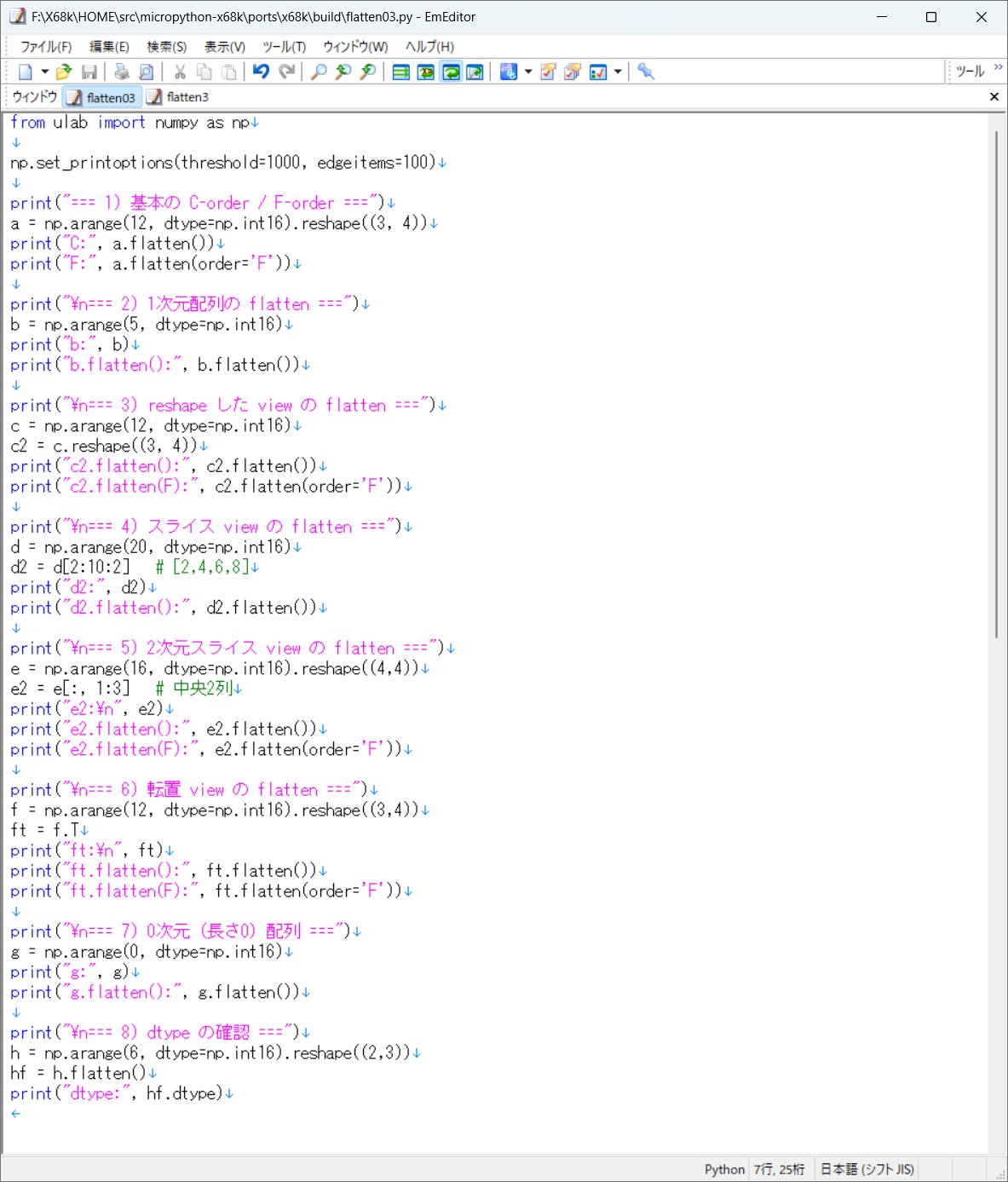The image size is (1008, 1182).
Task: Click the Select Configuration icon
Action: (x=509, y=72)
